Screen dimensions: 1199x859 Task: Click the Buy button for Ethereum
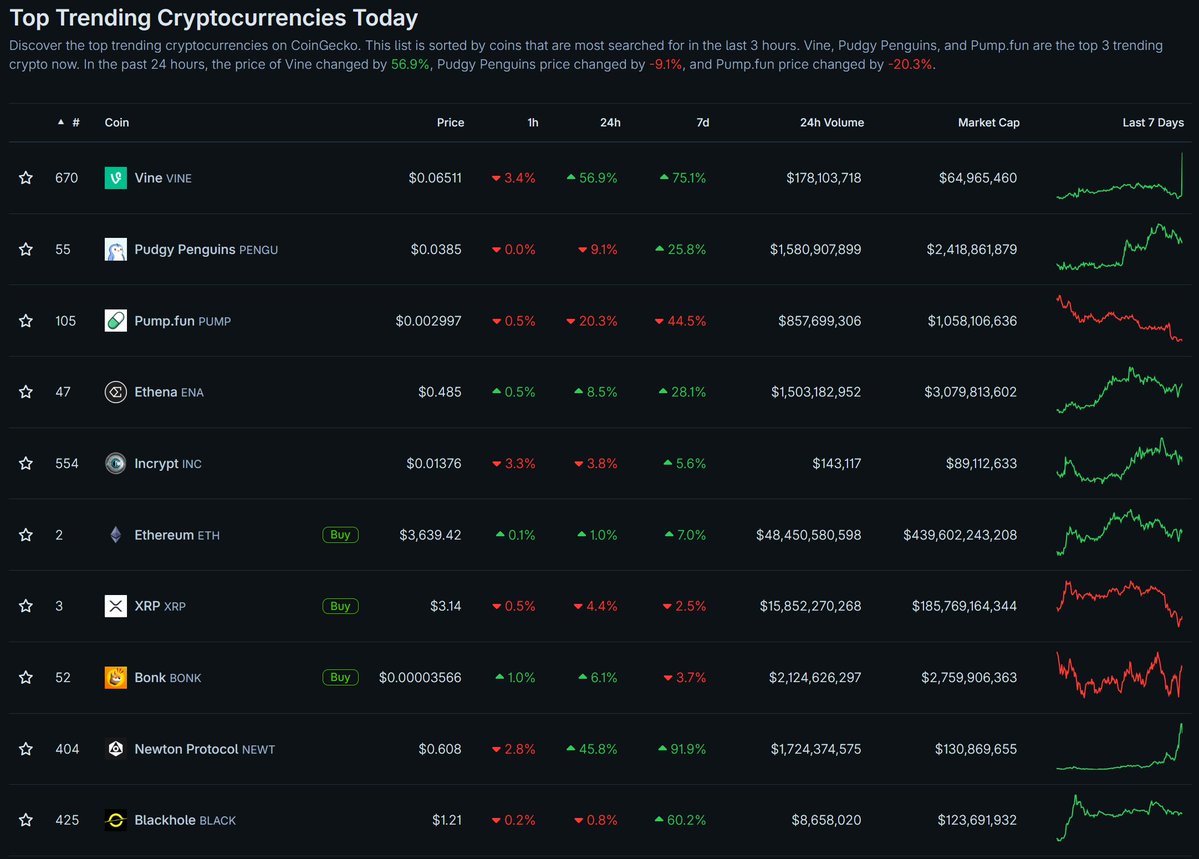(x=340, y=535)
